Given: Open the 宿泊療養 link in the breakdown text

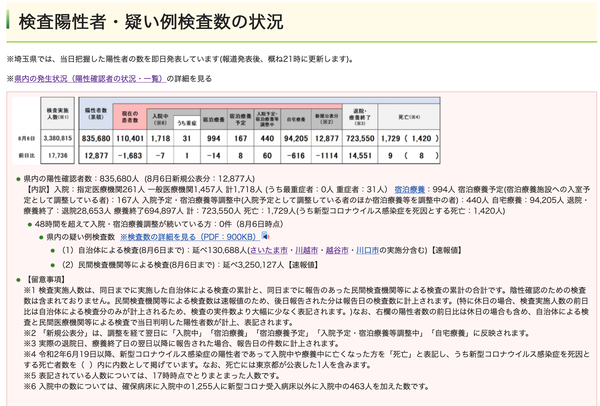Looking at the screenshot, I should [x=409, y=189].
